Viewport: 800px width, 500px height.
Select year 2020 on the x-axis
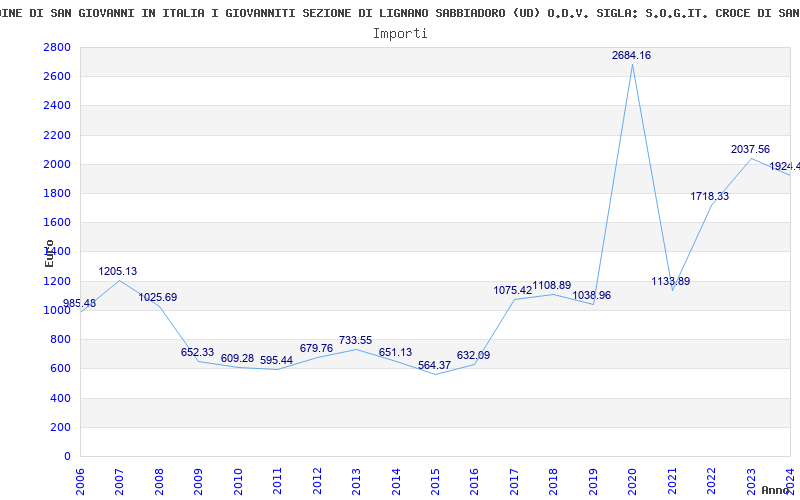point(632,477)
